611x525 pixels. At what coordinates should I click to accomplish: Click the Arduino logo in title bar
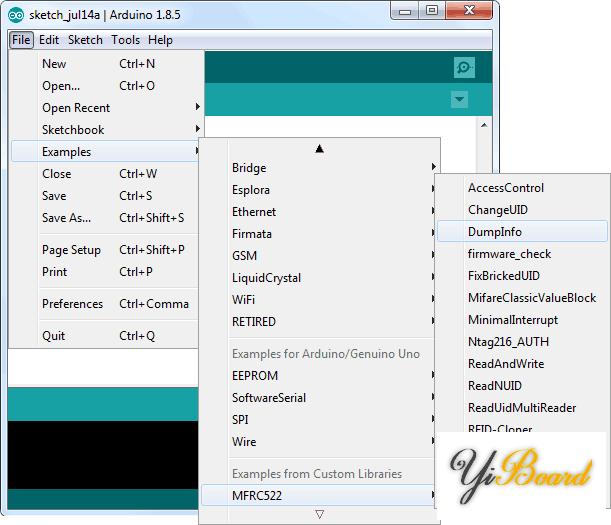coord(16,15)
